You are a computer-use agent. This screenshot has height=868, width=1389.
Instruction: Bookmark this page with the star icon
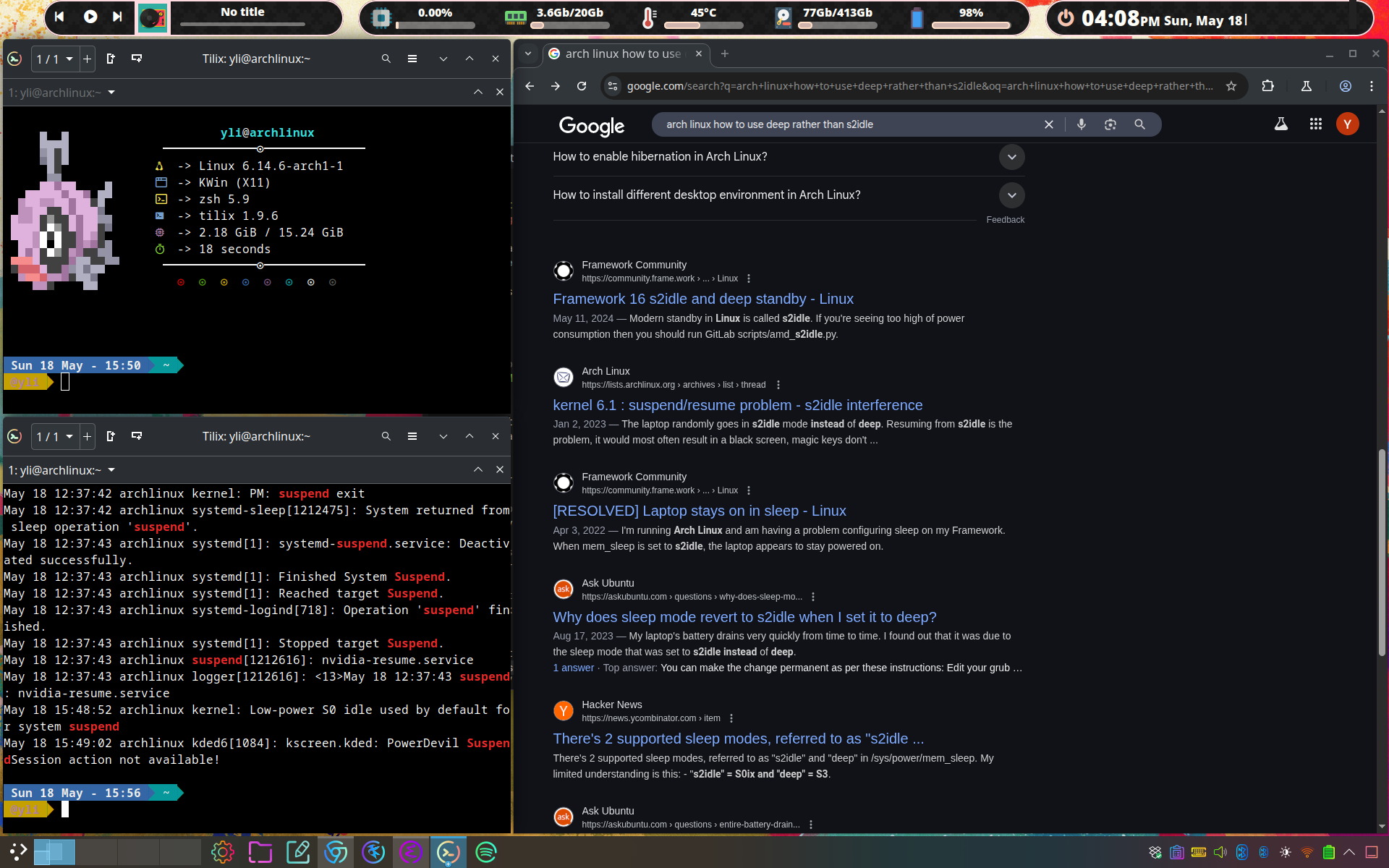click(1231, 86)
